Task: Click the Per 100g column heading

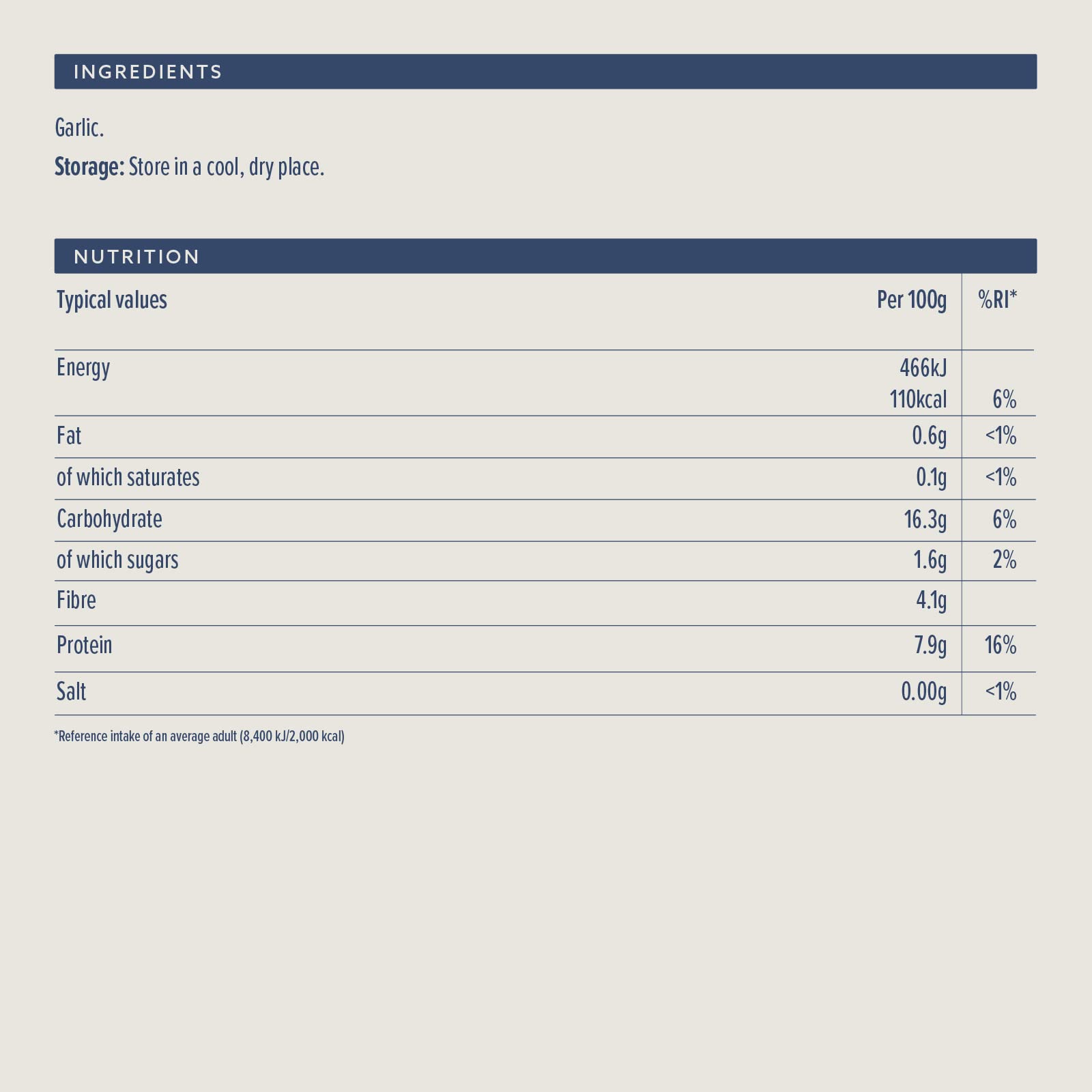Action: [911, 300]
